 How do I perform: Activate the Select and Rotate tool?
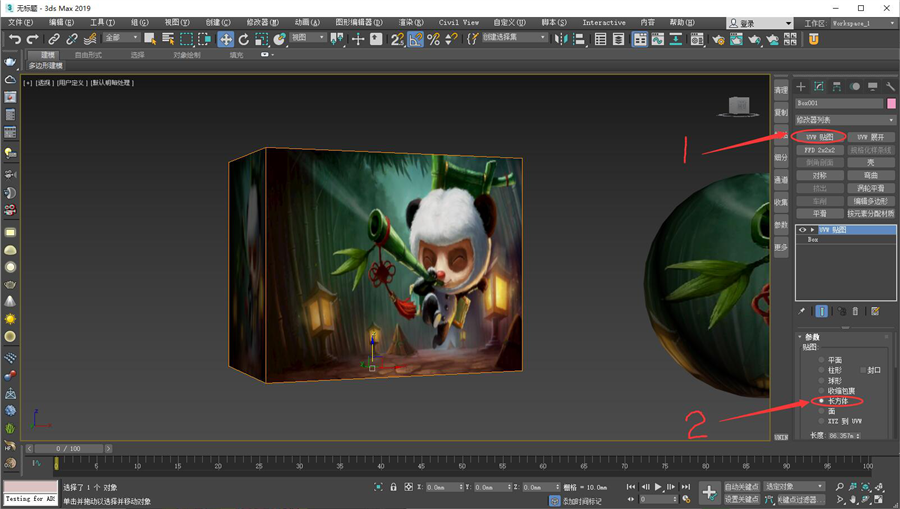pyautogui.click(x=244, y=39)
